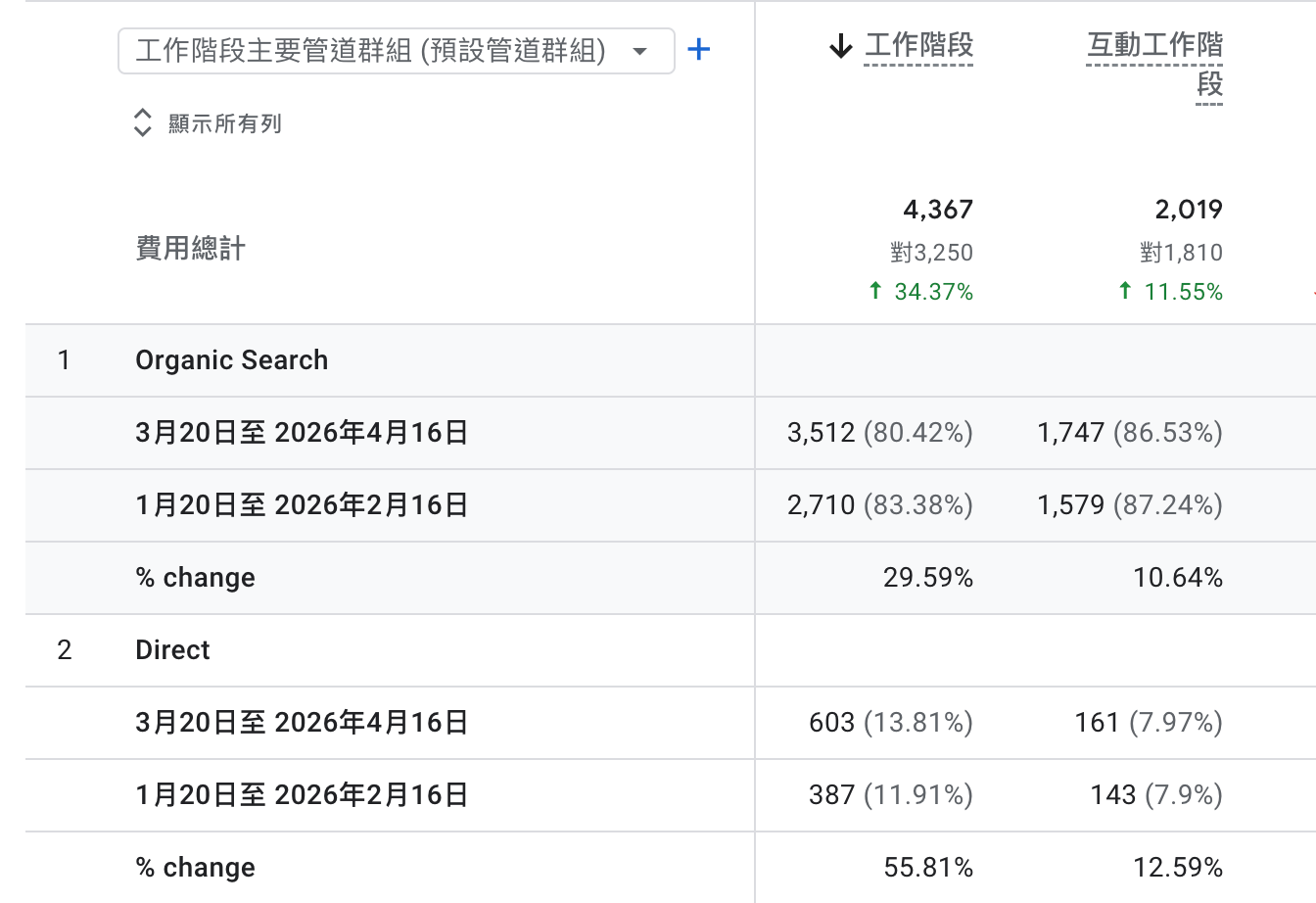Click the dropdown caret inside the dimension selector
Viewport: 1316px width, 903px height.
[x=642, y=50]
